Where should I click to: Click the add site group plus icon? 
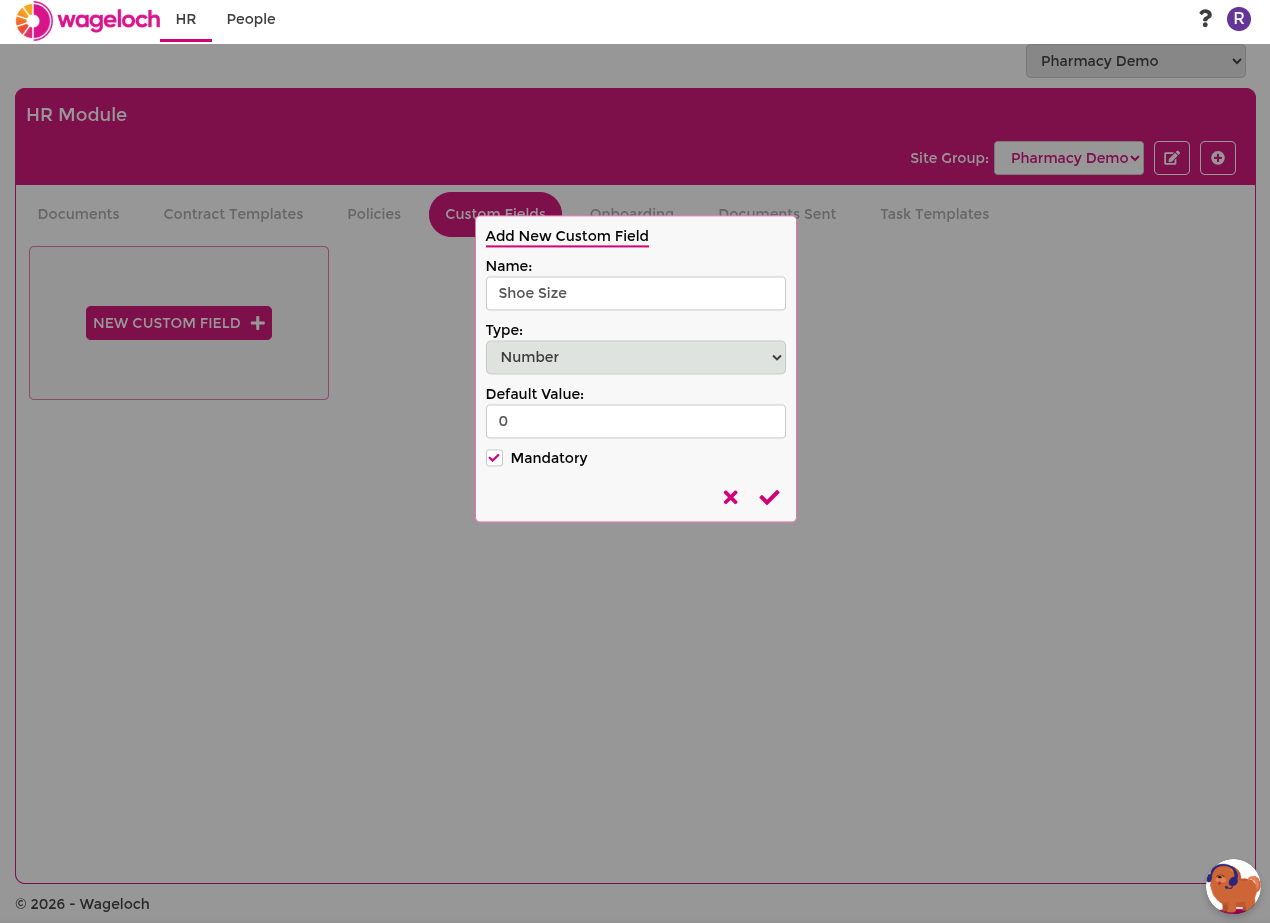click(x=1218, y=158)
